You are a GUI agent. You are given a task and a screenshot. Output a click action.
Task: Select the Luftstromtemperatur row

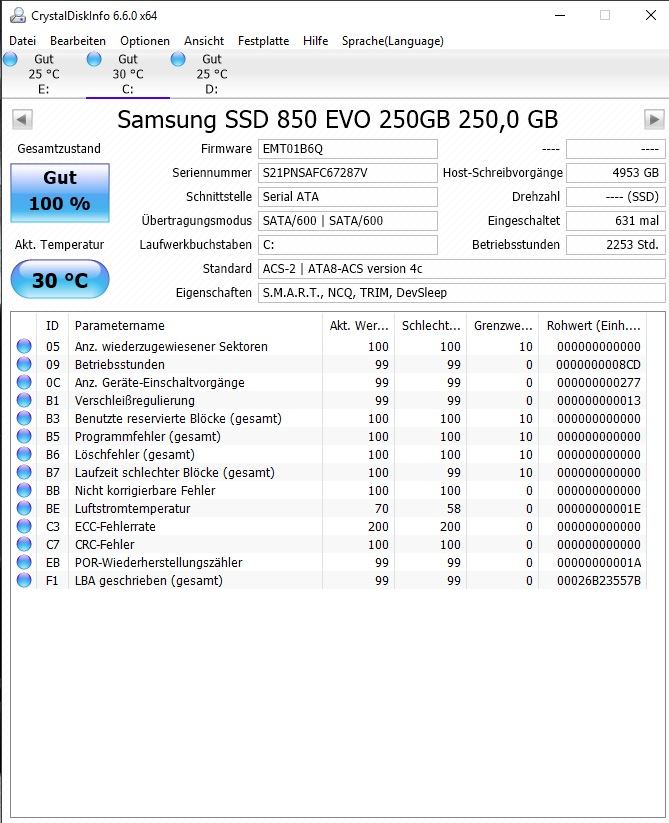pyautogui.click(x=329, y=508)
